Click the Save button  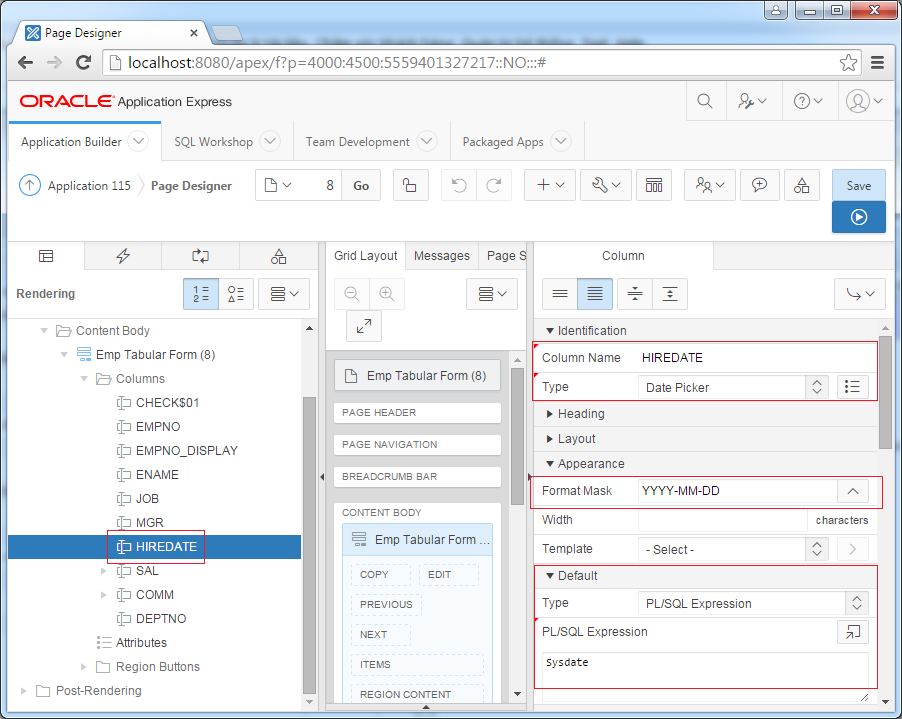[858, 185]
